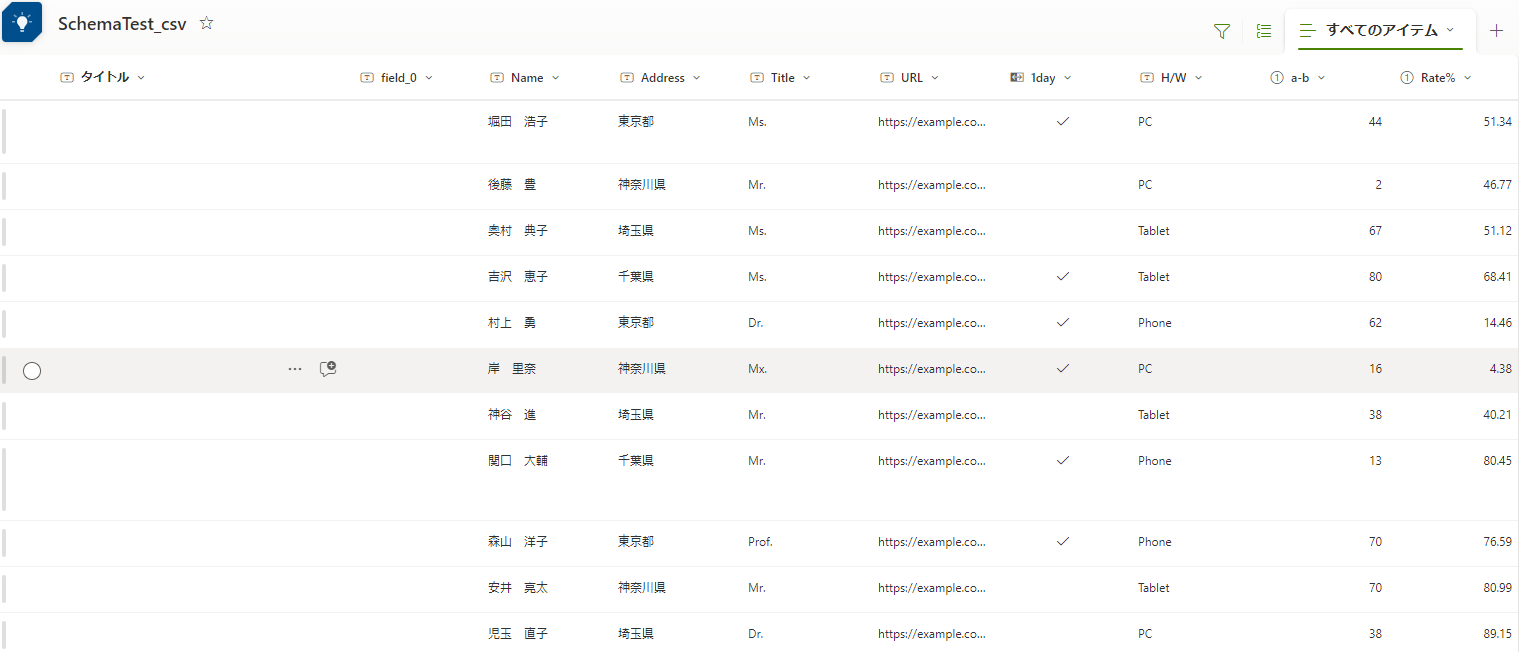Image resolution: width=1519 pixels, height=652 pixels.
Task: Click the name 児玉 直子
Action: [518, 634]
